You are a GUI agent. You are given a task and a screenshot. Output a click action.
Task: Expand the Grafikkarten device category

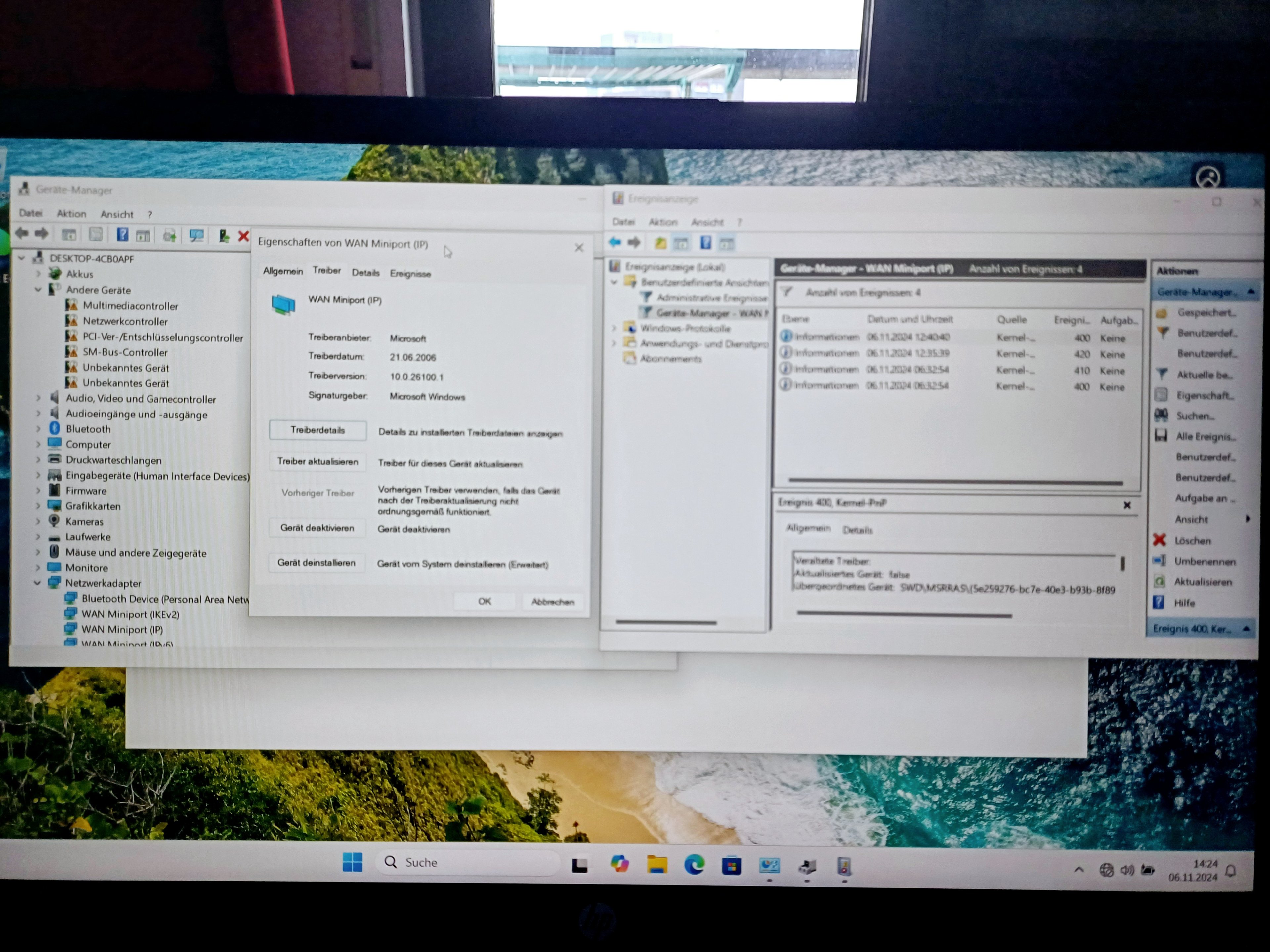[38, 506]
